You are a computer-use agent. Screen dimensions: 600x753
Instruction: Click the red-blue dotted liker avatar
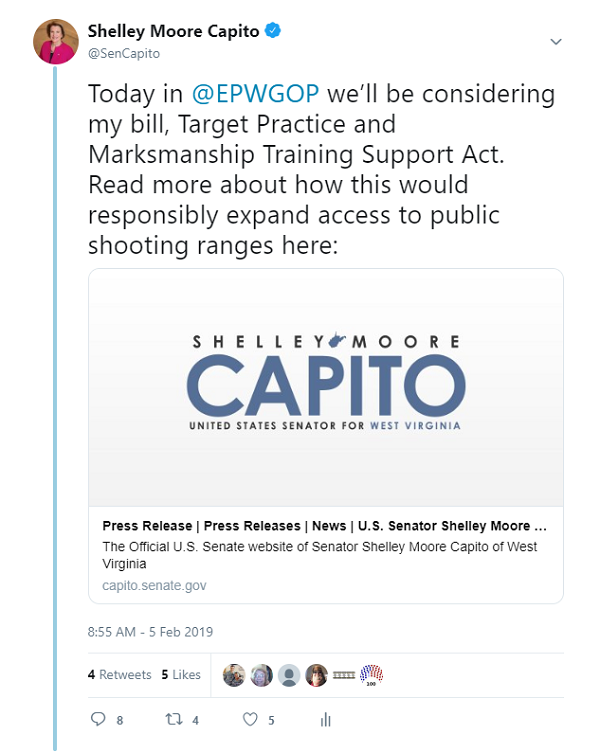(371, 675)
